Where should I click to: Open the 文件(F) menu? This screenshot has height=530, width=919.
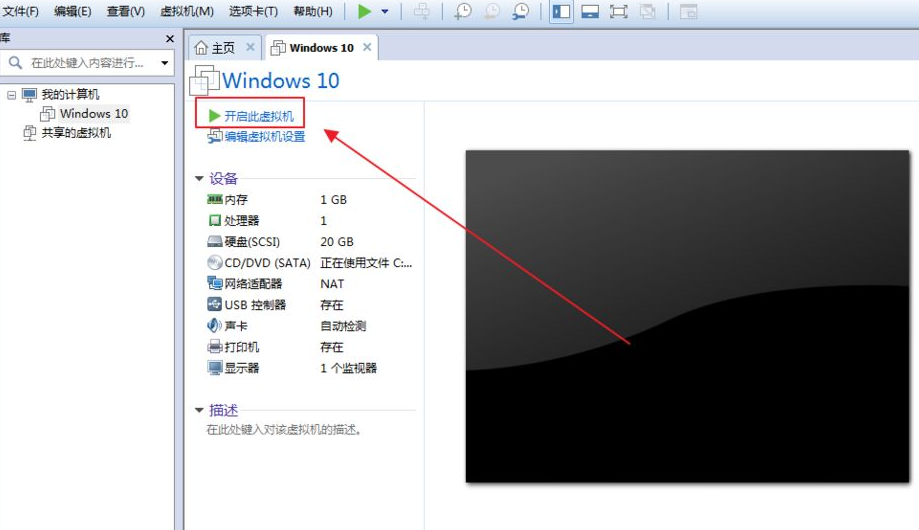(x=20, y=12)
